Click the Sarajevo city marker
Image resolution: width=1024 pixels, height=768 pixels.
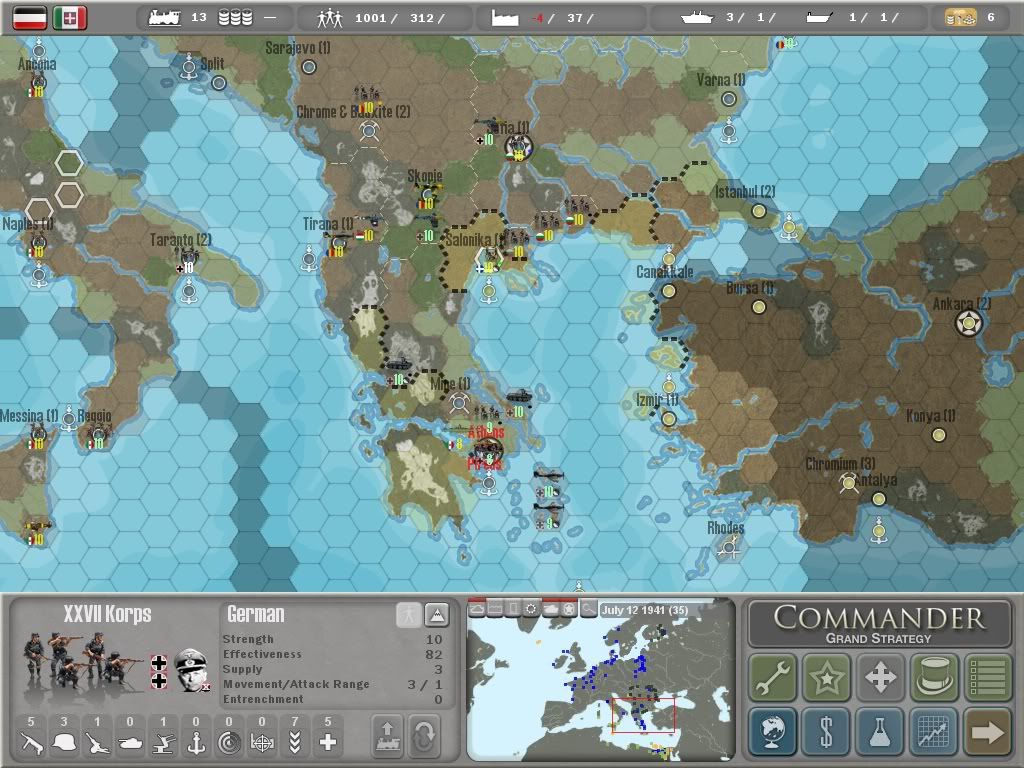pos(310,67)
